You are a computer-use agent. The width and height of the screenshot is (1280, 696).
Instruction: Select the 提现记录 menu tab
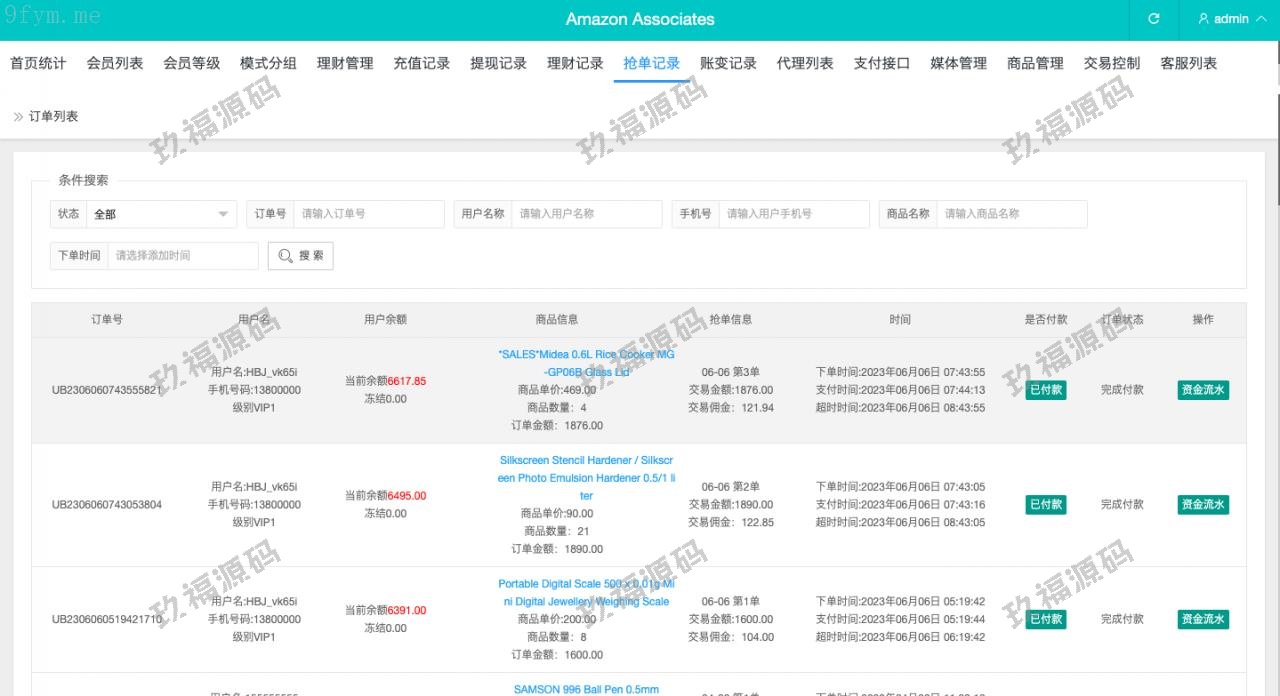click(498, 63)
